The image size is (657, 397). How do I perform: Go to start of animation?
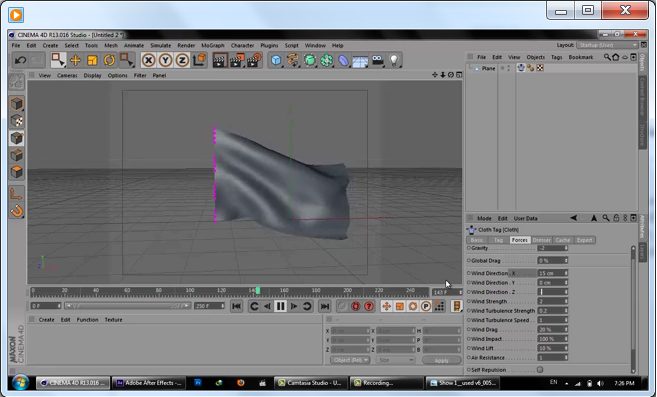click(236, 306)
